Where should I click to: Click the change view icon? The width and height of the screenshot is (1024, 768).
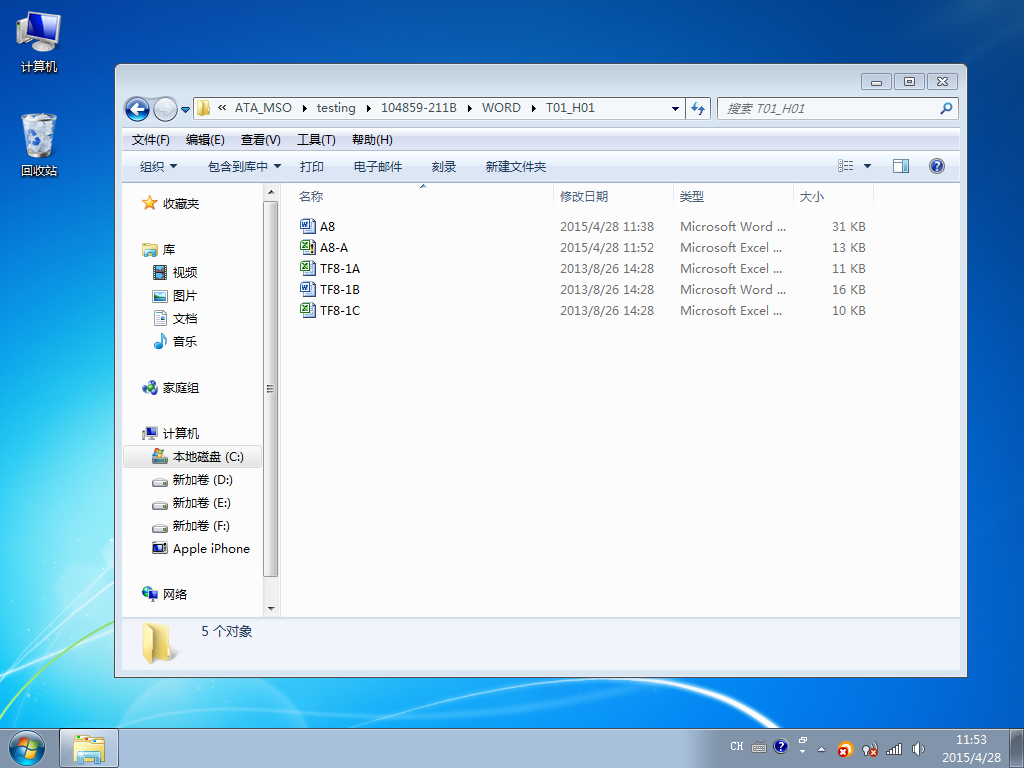click(x=846, y=166)
